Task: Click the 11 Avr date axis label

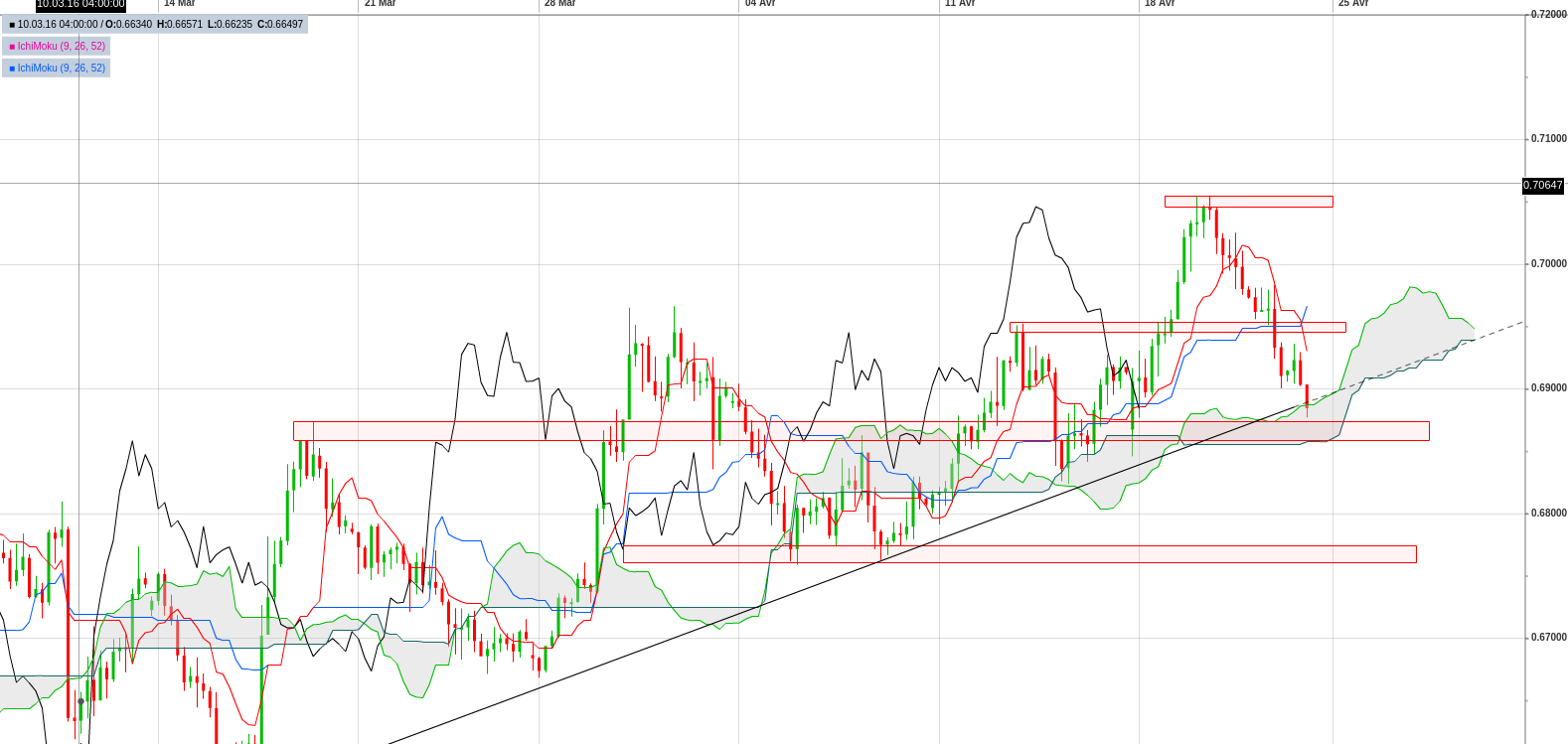Action: click(960, 4)
